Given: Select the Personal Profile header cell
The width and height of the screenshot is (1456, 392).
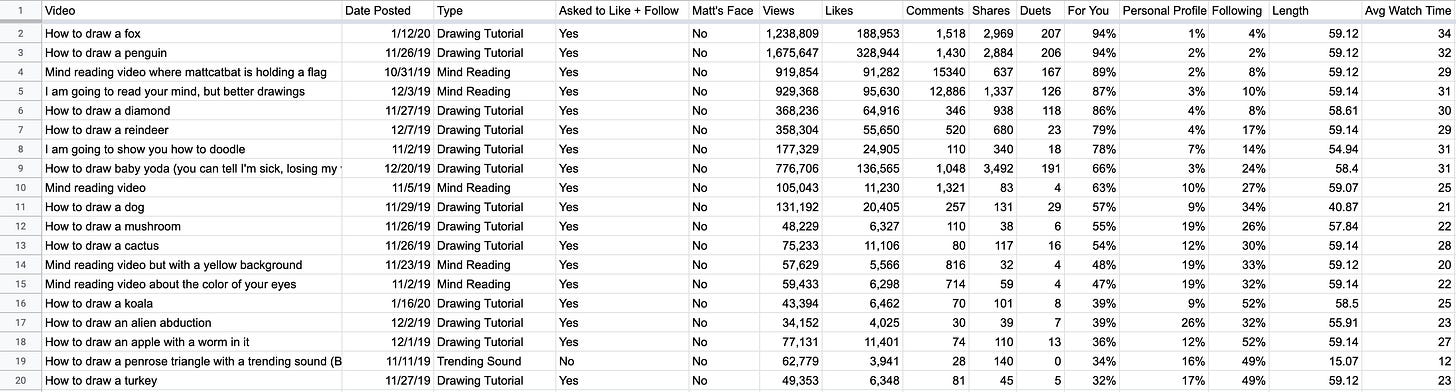Looking at the screenshot, I should point(1162,11).
